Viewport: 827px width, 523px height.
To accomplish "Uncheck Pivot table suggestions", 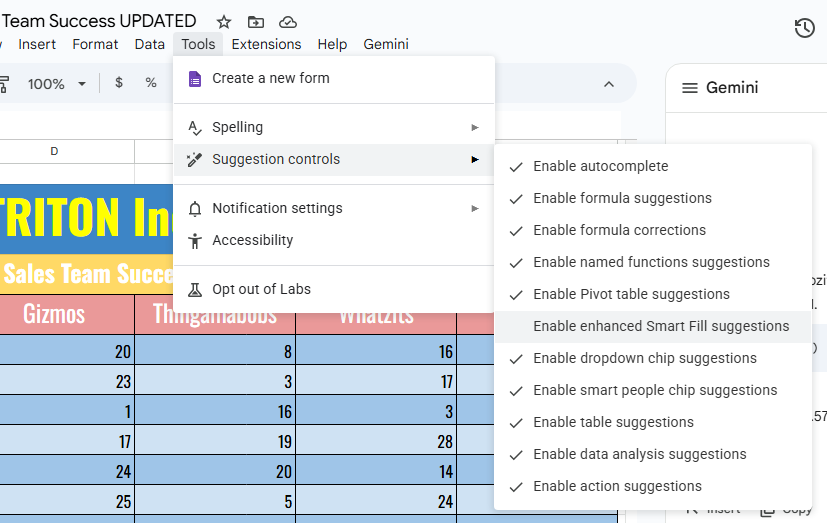I will coord(631,294).
